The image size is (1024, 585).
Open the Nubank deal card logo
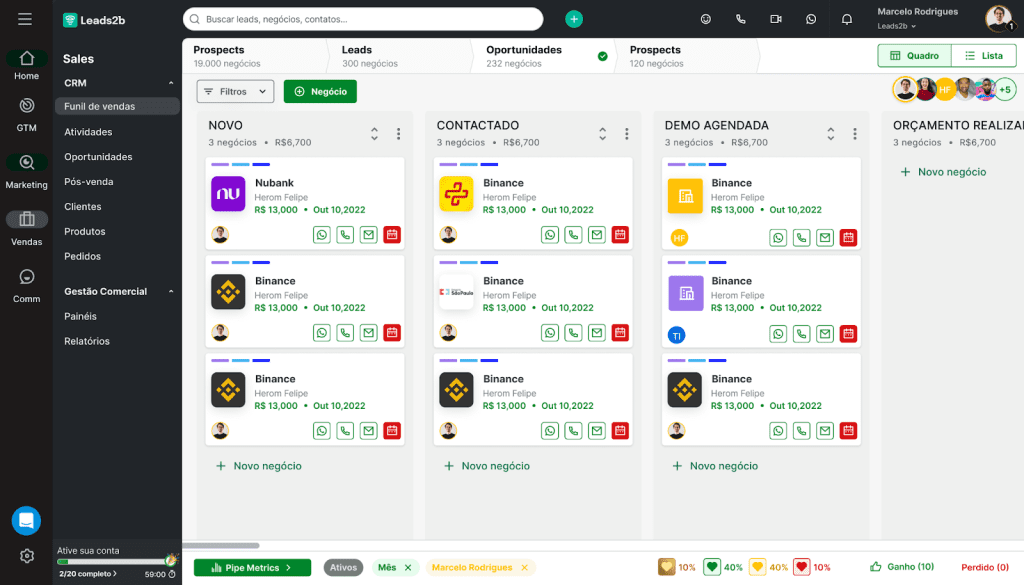point(228,194)
